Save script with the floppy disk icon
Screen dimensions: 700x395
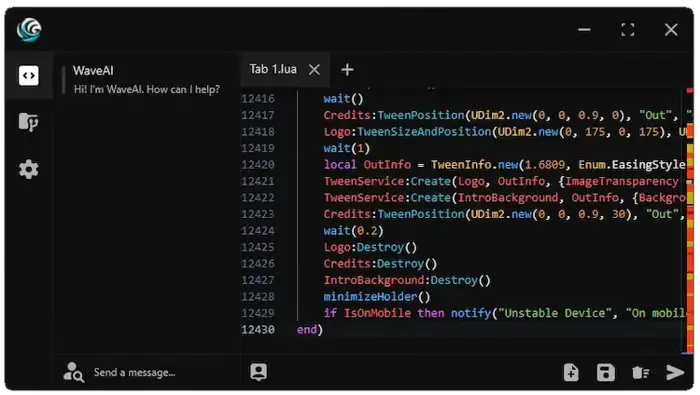(x=605, y=372)
